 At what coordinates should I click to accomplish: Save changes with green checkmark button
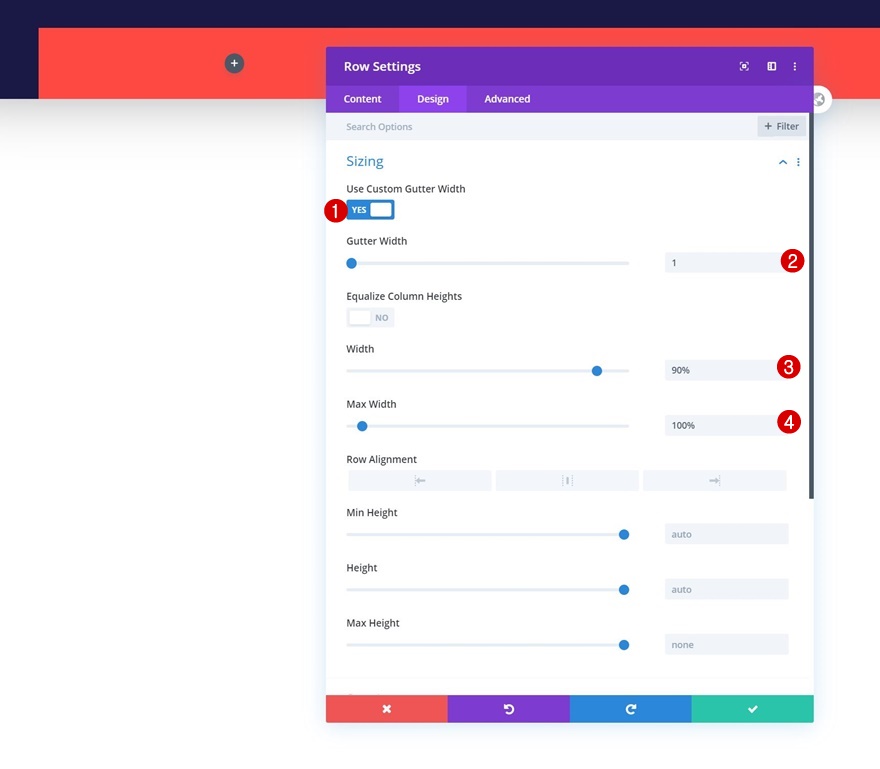(x=753, y=709)
